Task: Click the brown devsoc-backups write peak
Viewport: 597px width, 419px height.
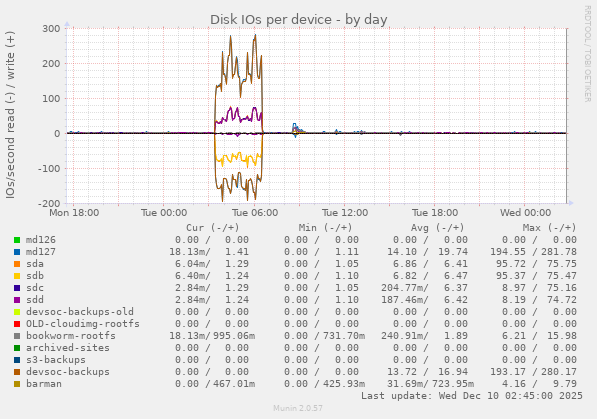Action: click(x=255, y=37)
